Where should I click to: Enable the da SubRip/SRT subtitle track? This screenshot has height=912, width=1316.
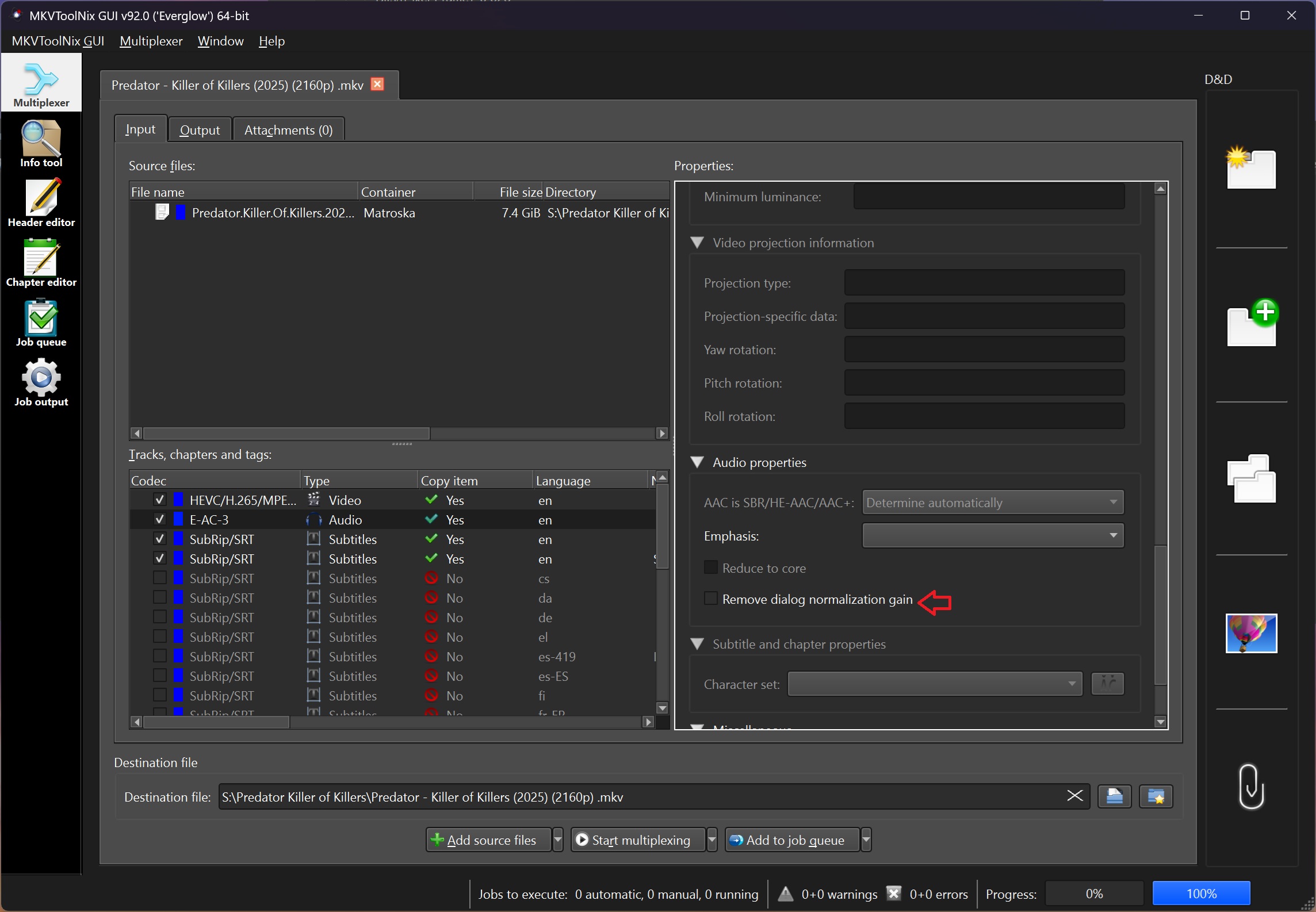[160, 597]
